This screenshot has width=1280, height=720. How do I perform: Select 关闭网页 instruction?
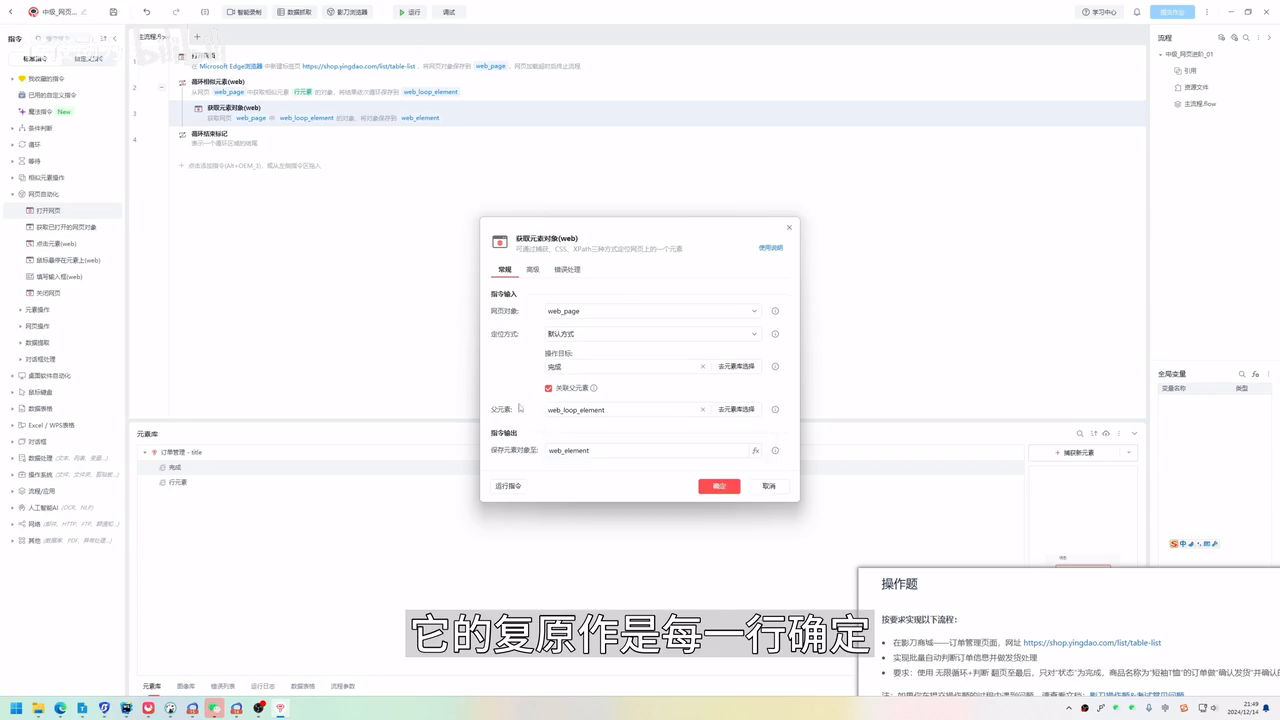pos(48,293)
